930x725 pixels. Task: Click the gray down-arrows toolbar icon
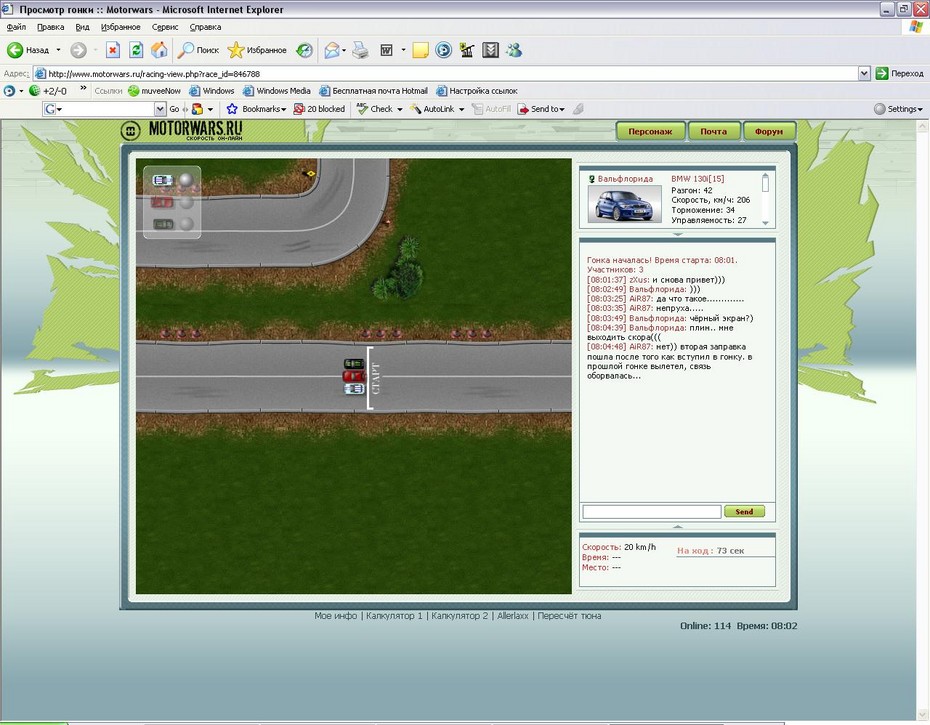point(490,50)
